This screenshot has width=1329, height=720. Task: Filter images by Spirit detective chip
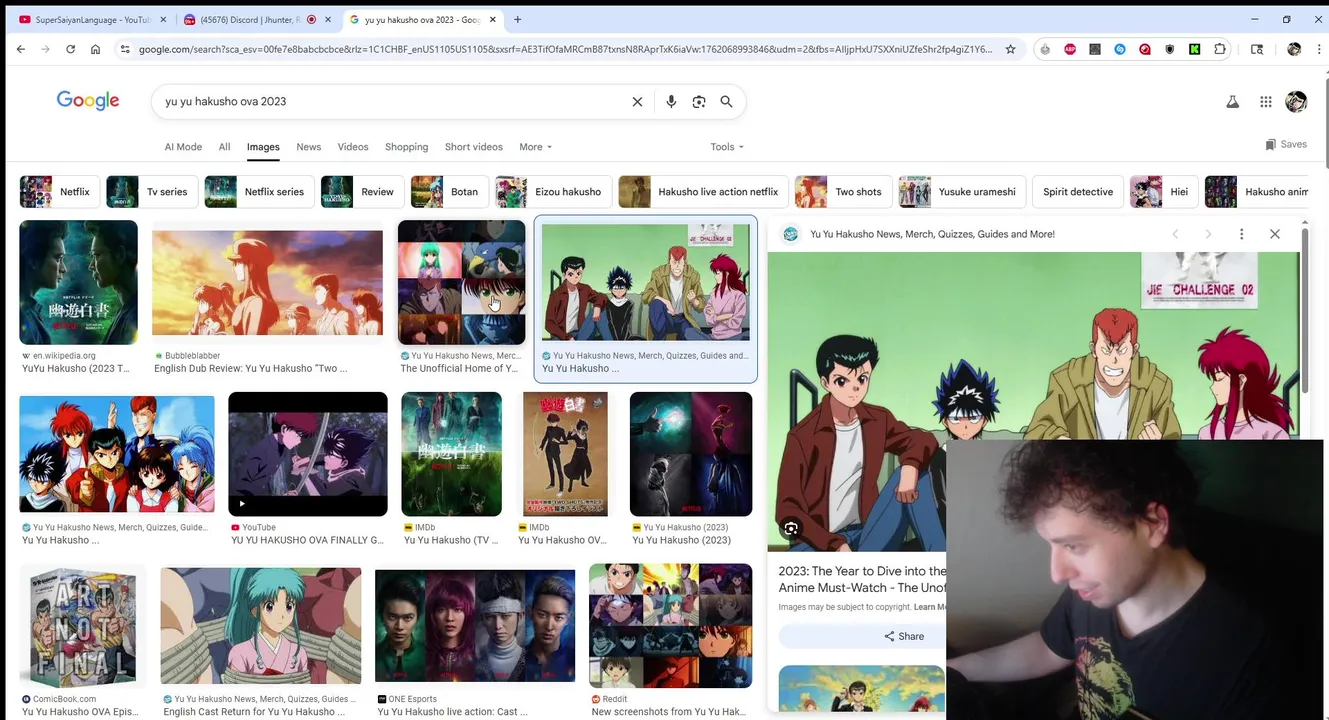[1078, 192]
